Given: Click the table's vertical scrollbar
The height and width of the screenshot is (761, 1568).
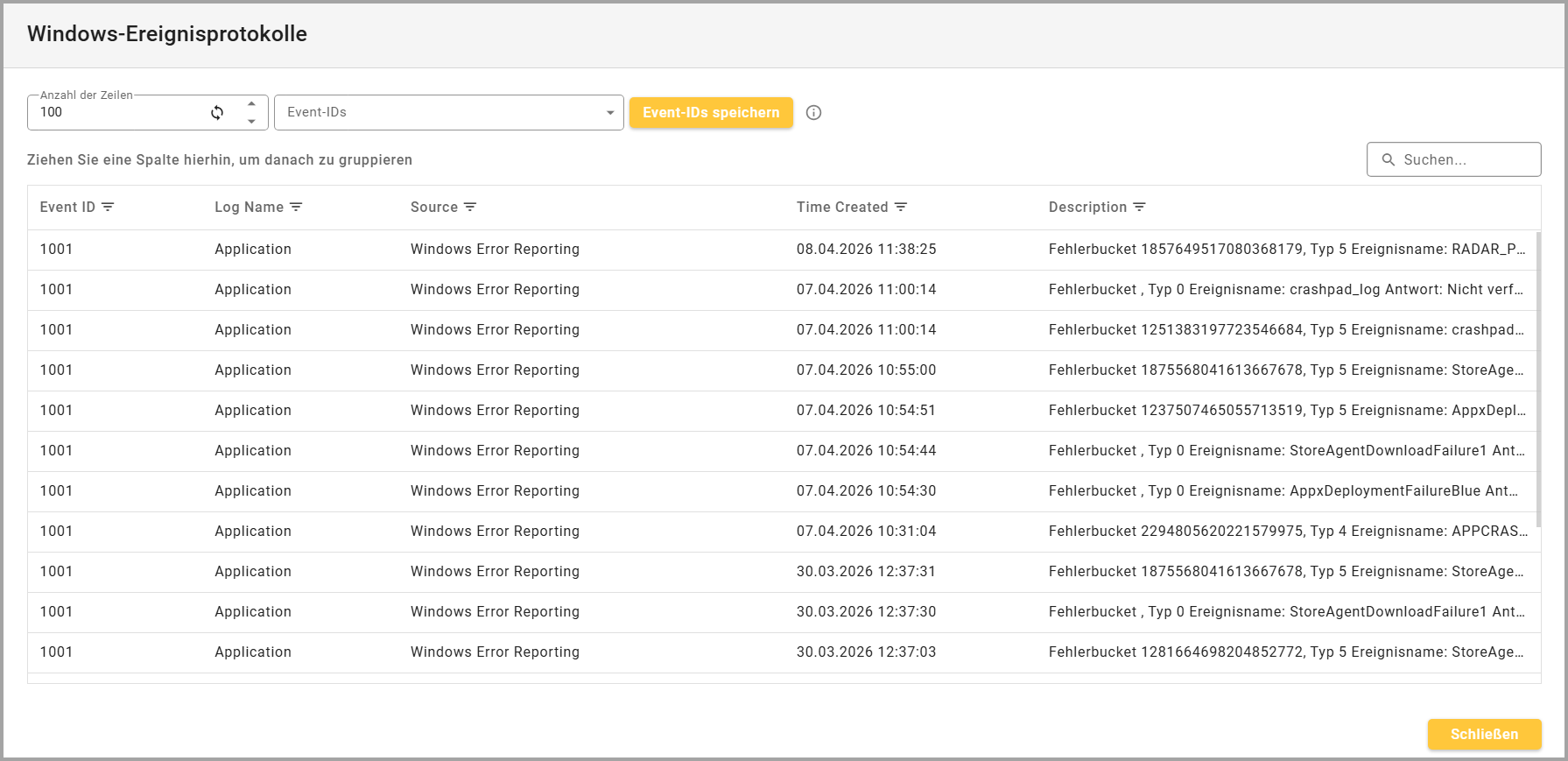Looking at the screenshot, I should 1537,377.
